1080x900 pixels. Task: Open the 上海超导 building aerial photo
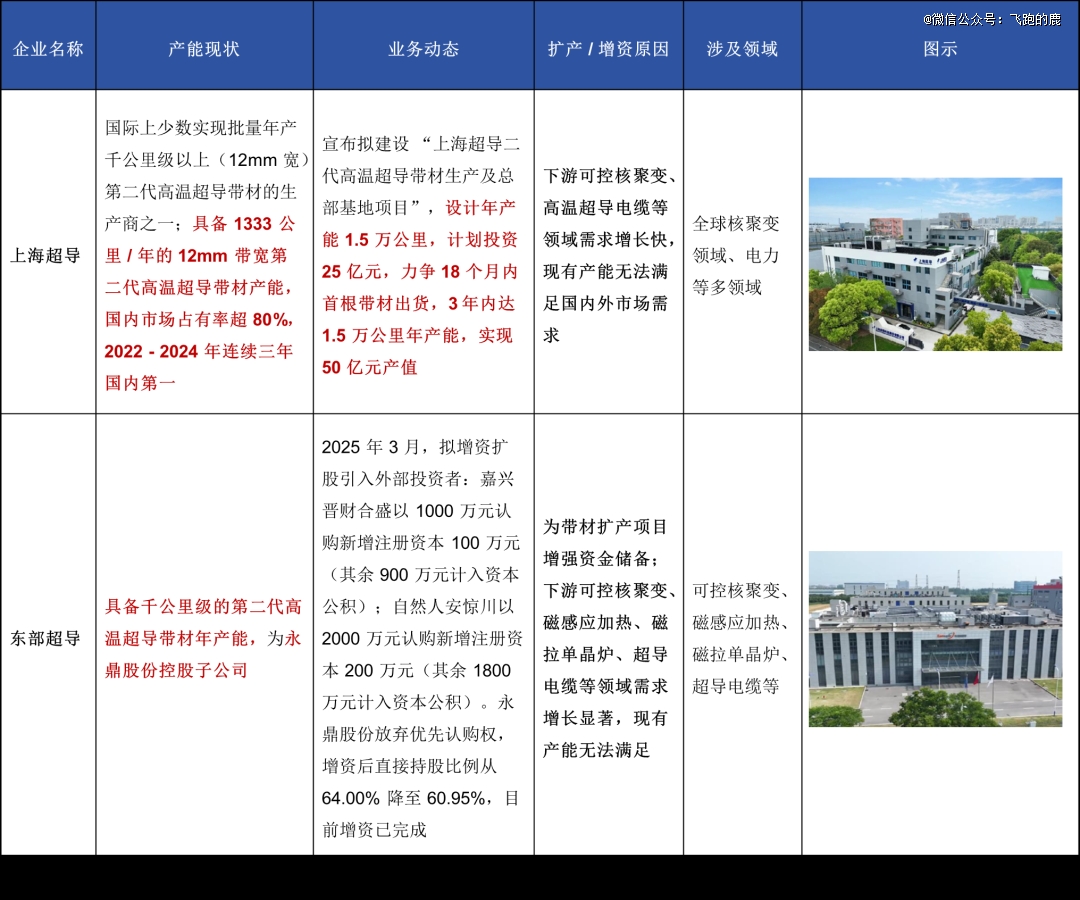(x=935, y=264)
